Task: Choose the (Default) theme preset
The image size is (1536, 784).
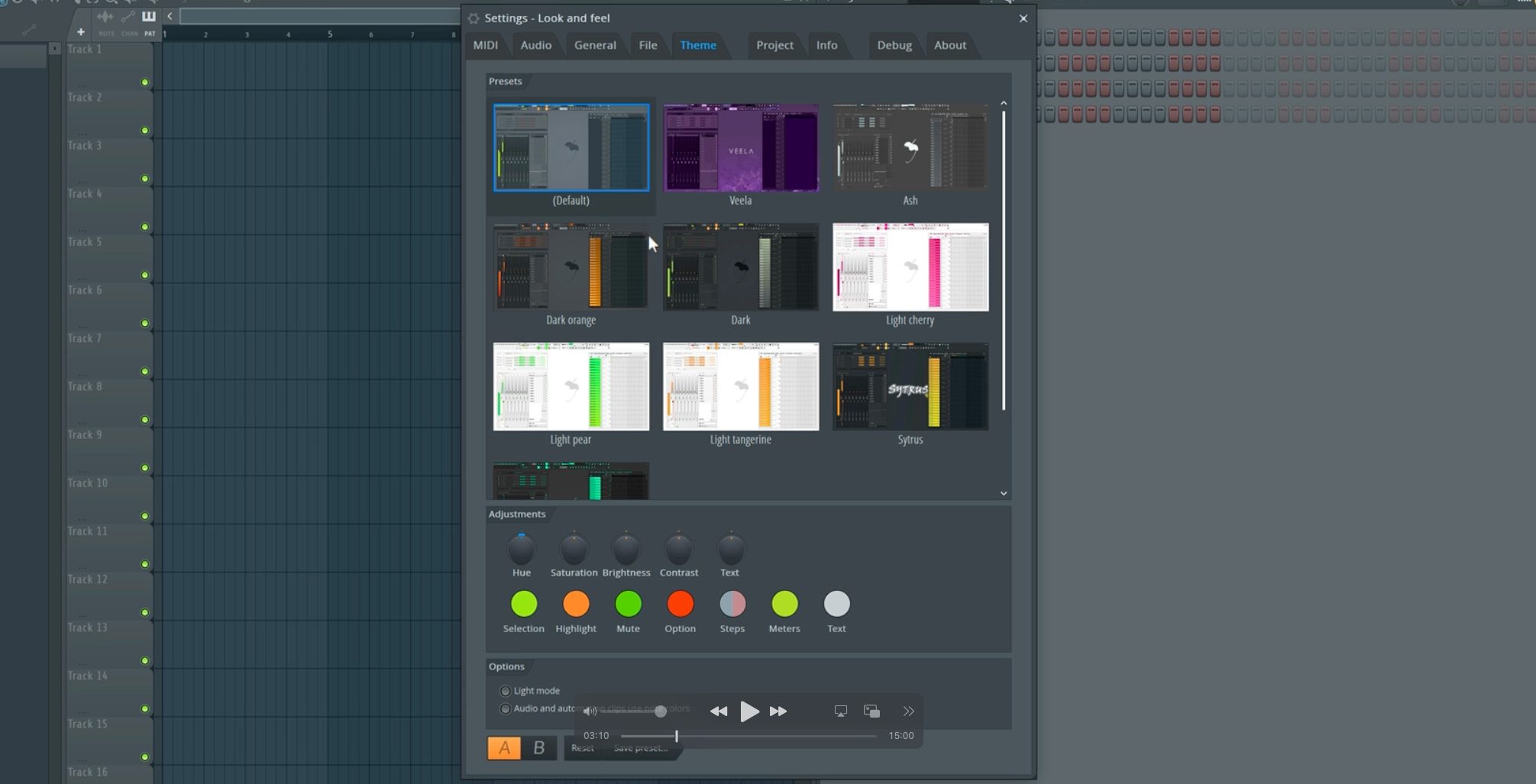Action: 571,148
